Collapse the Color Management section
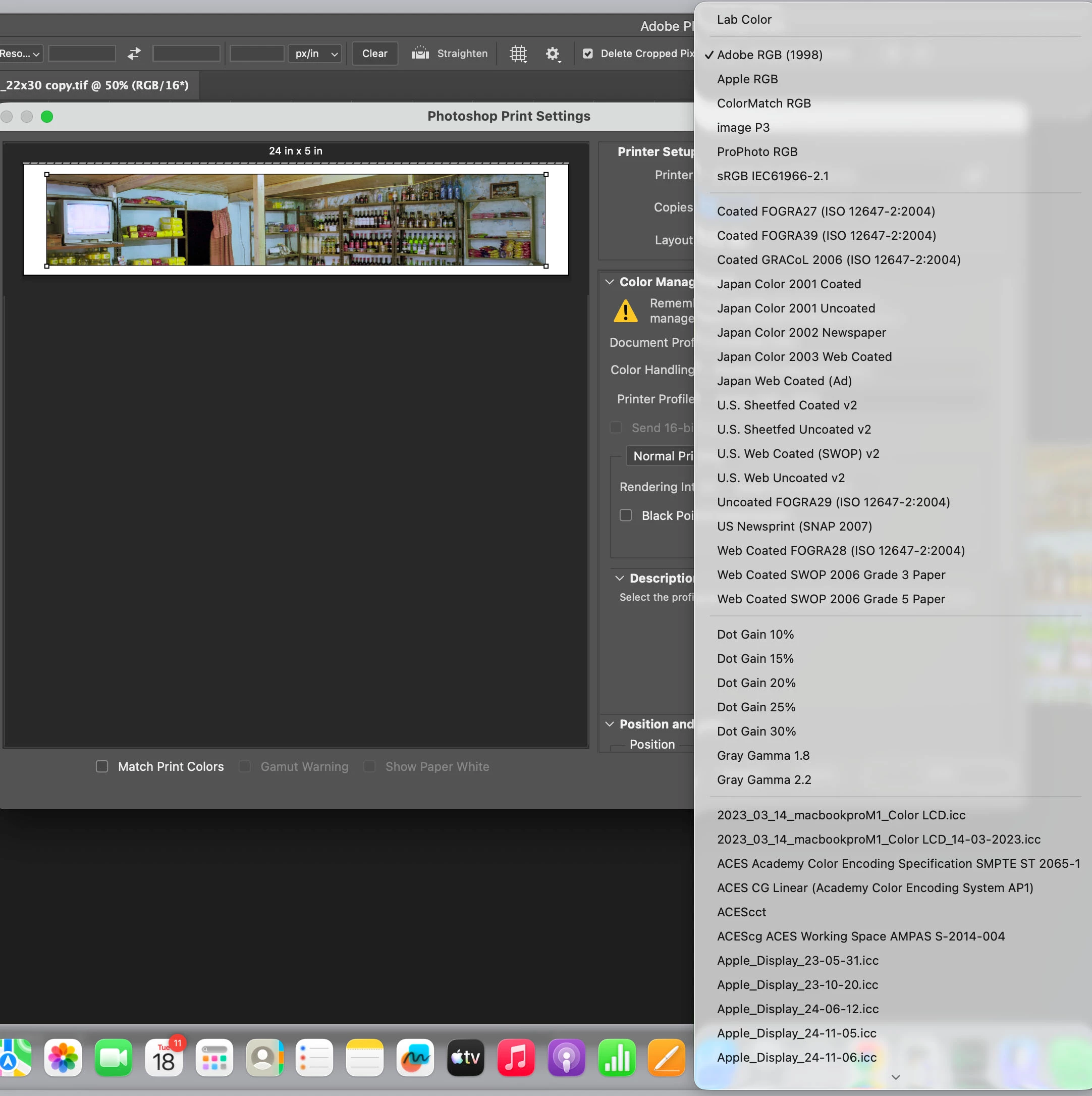Image resolution: width=1092 pixels, height=1096 pixels. click(x=610, y=282)
